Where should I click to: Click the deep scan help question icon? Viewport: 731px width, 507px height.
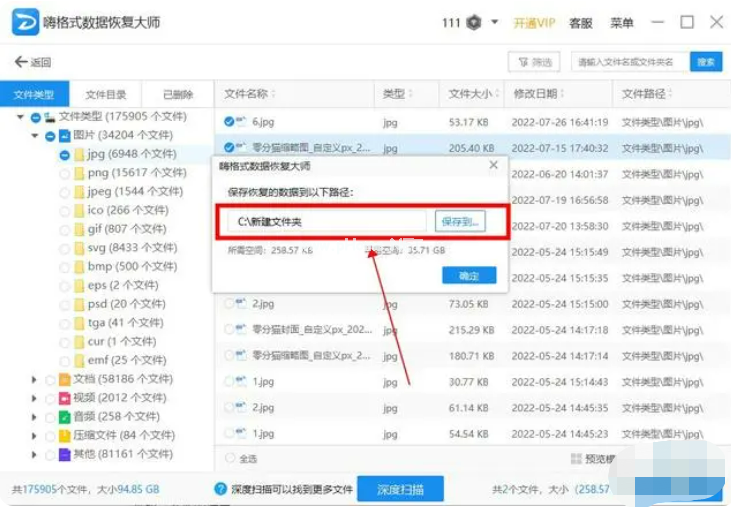tap(221, 489)
